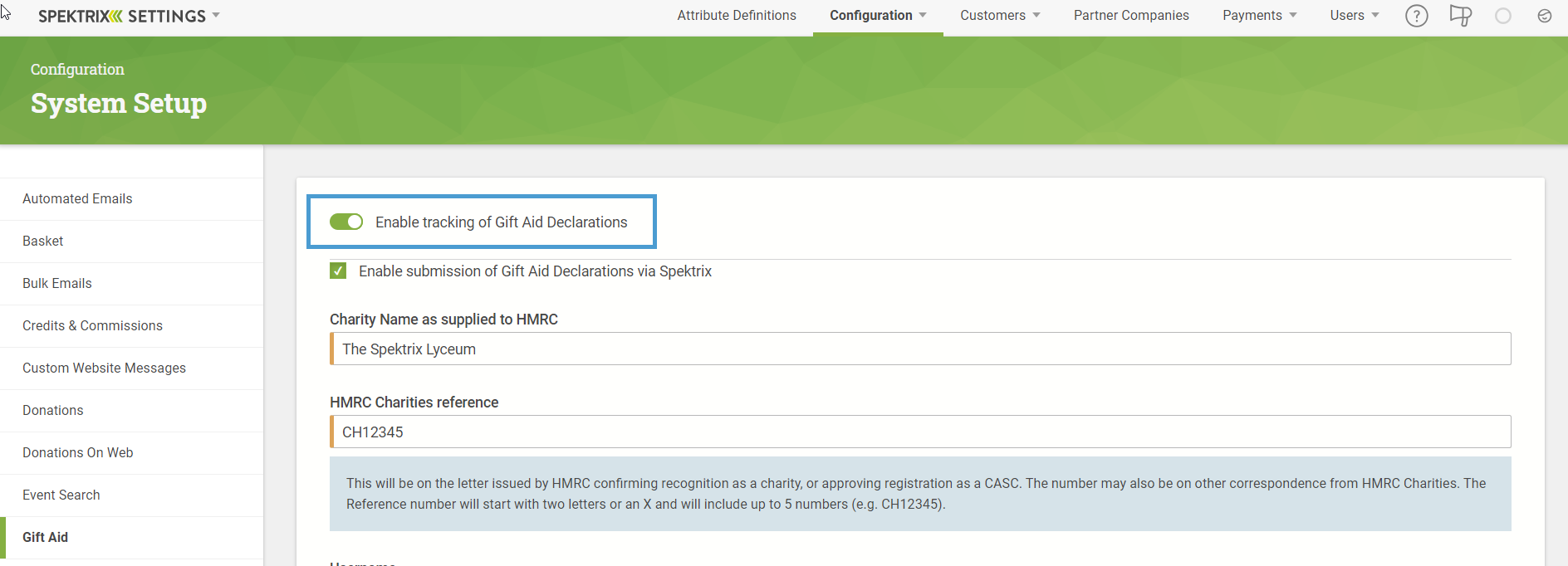Expand the Spektrix Settings dropdown arrow
Image resolution: width=1568 pixels, height=566 pixels.
coord(216,15)
